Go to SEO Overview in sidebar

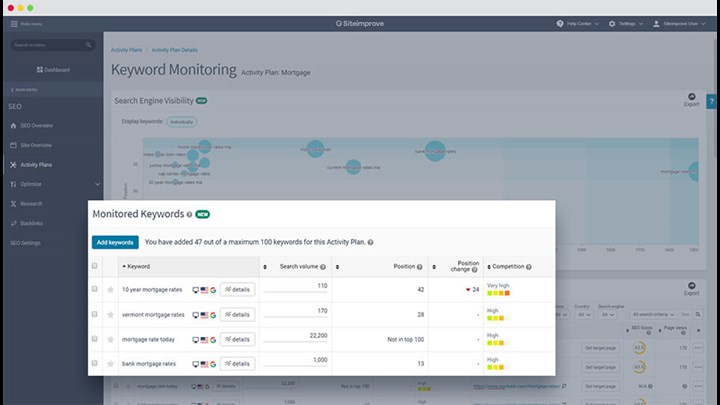36,126
